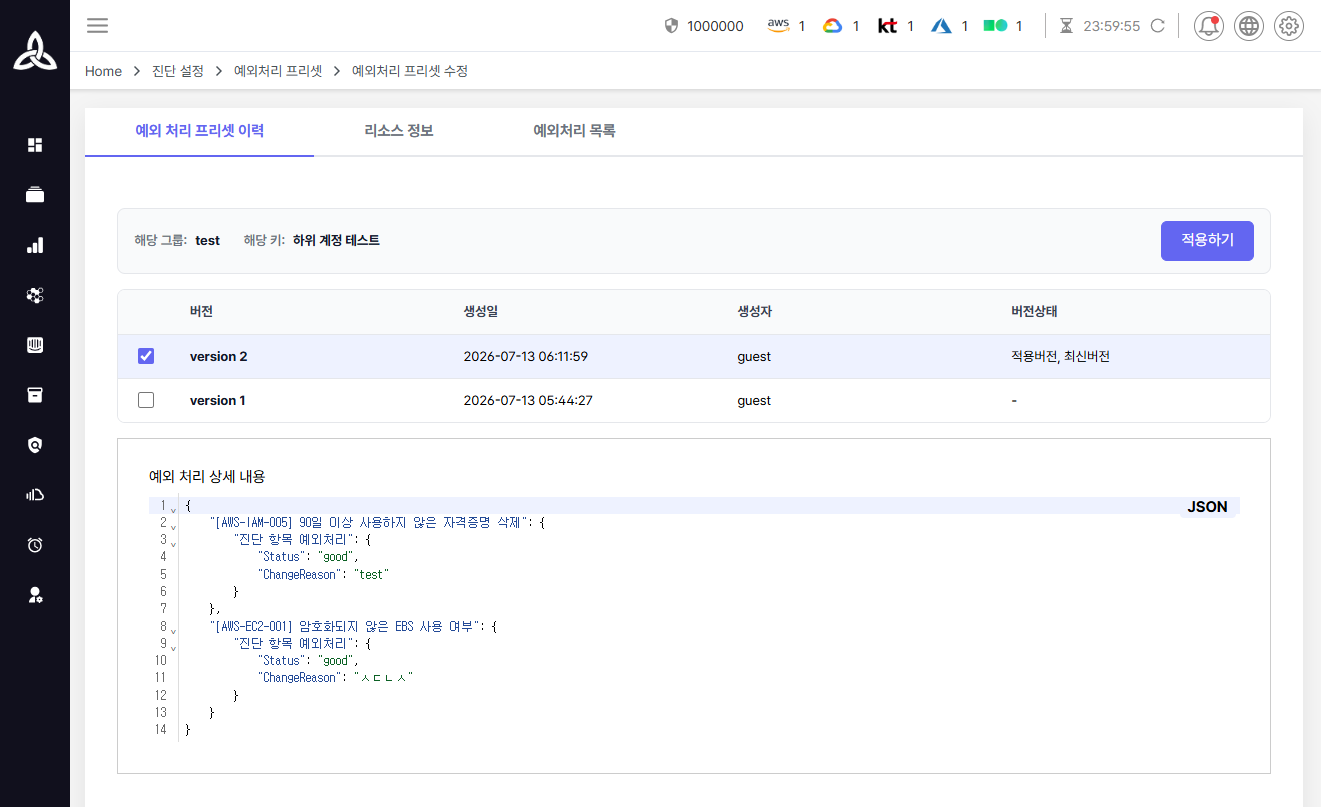1321x807 pixels.
Task: Open settings via the gear icon
Action: [x=1289, y=26]
